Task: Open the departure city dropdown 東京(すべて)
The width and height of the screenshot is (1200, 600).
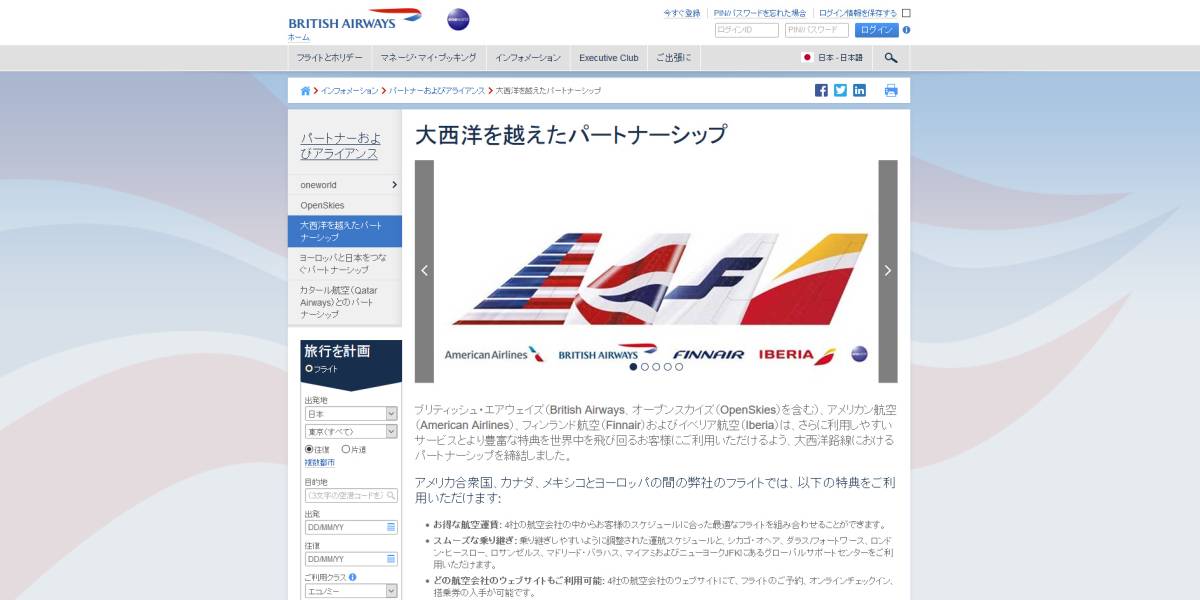Action: (x=351, y=431)
